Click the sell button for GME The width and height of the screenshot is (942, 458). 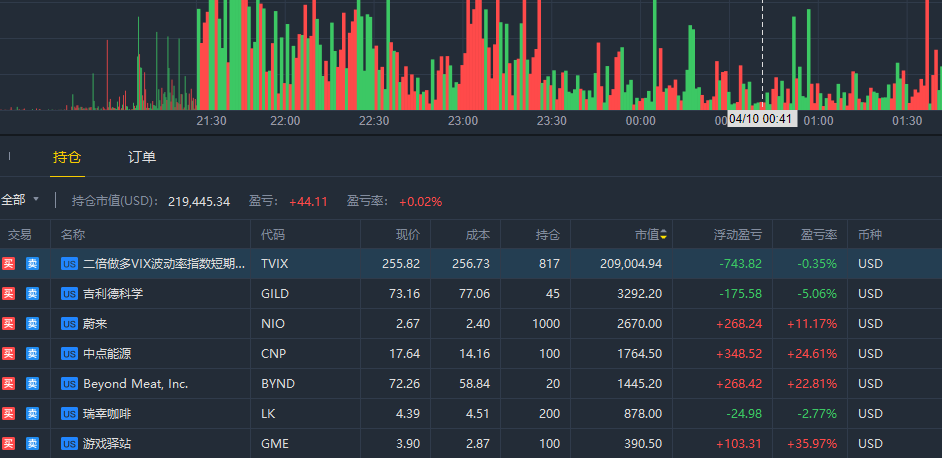32,444
